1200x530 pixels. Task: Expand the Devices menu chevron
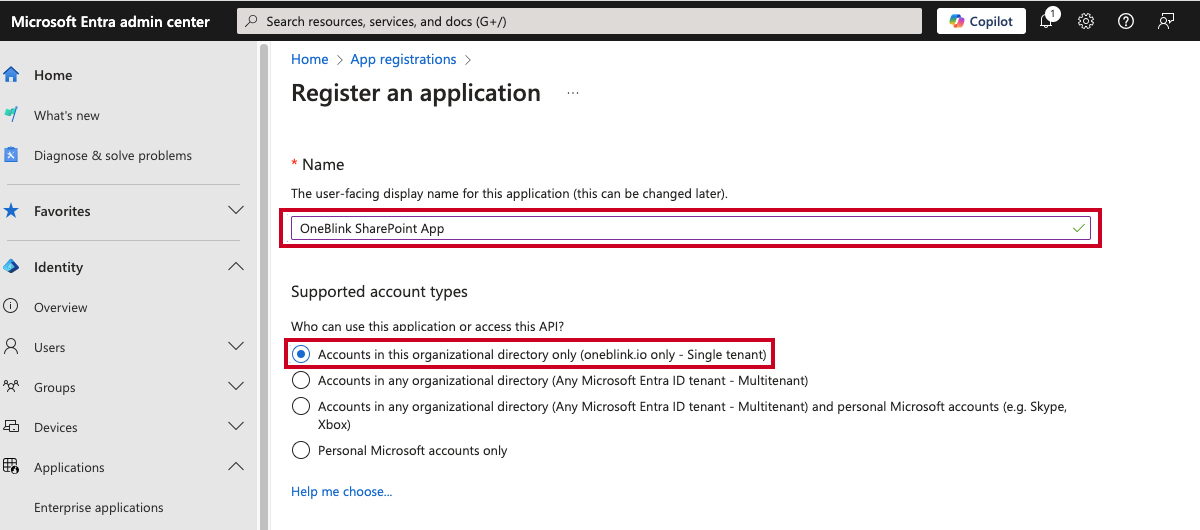[236, 427]
